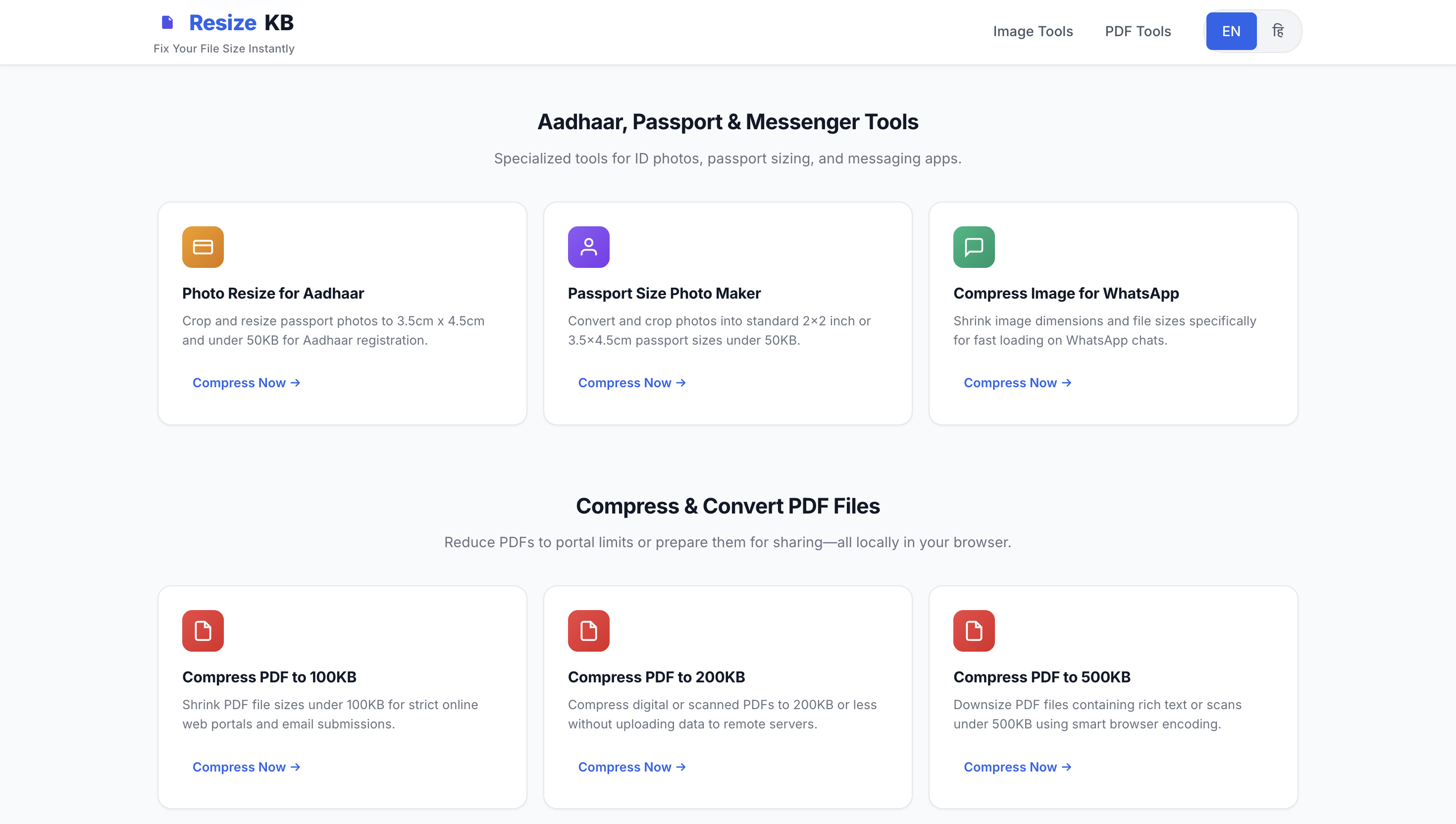1456x824 pixels.
Task: Click Compress Now under Compress PDF to 500KB
Action: 1017,767
